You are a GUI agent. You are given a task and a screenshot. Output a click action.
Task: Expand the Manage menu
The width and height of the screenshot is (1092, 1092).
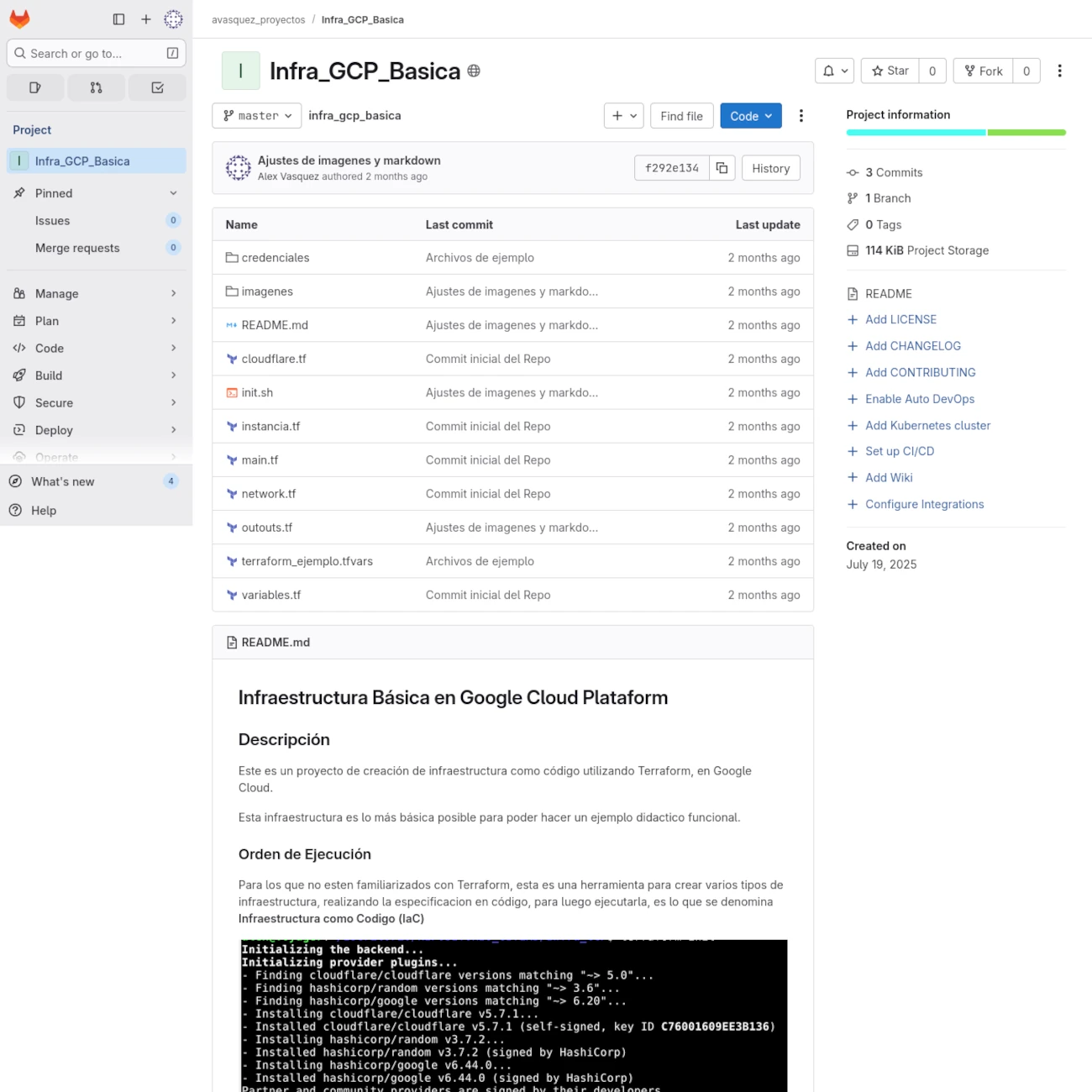97,294
